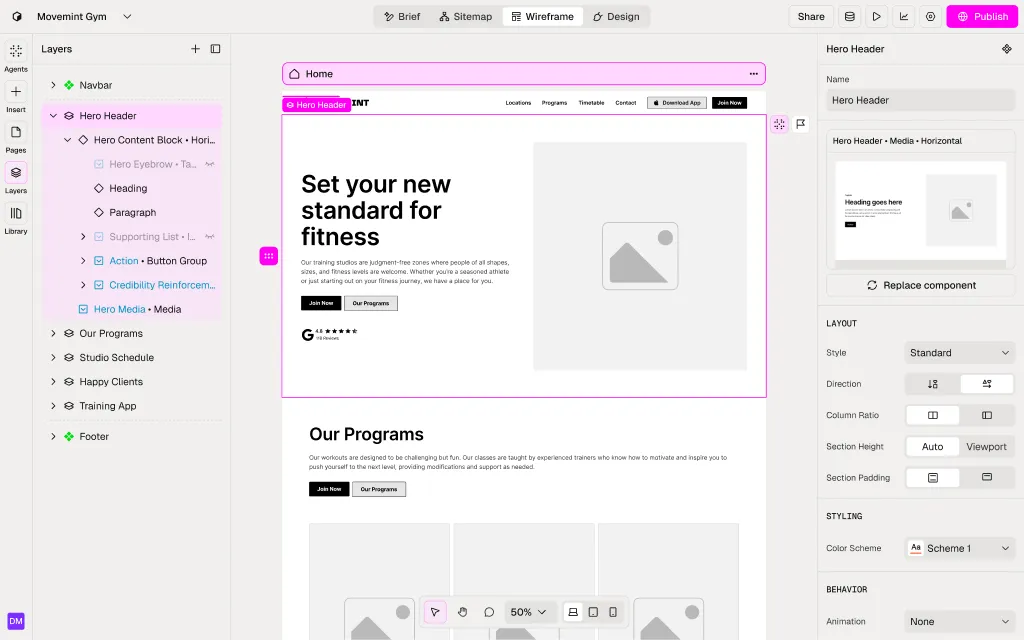Screen dimensions: 1024x640
Task: Show the hidden Hero Eyebrow layer
Action: [210, 165]
